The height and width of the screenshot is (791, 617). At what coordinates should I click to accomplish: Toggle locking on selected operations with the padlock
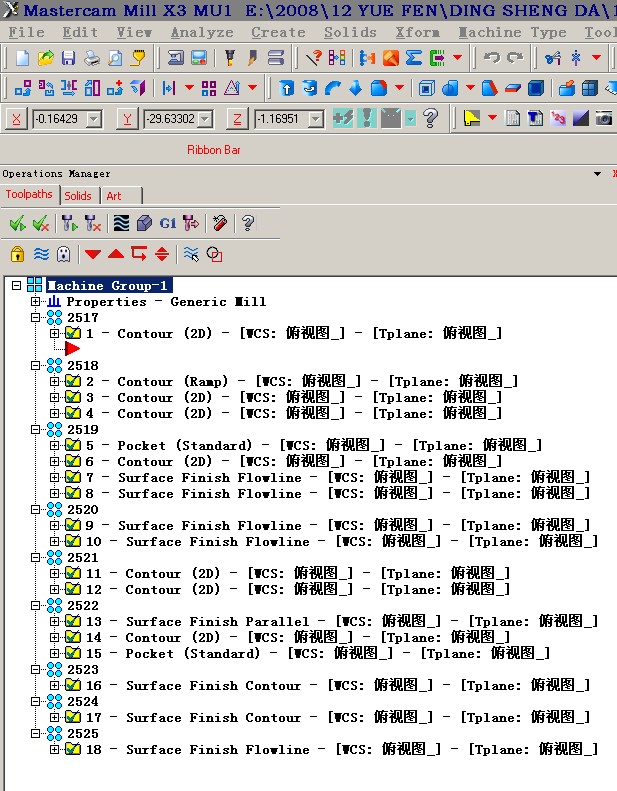17,254
